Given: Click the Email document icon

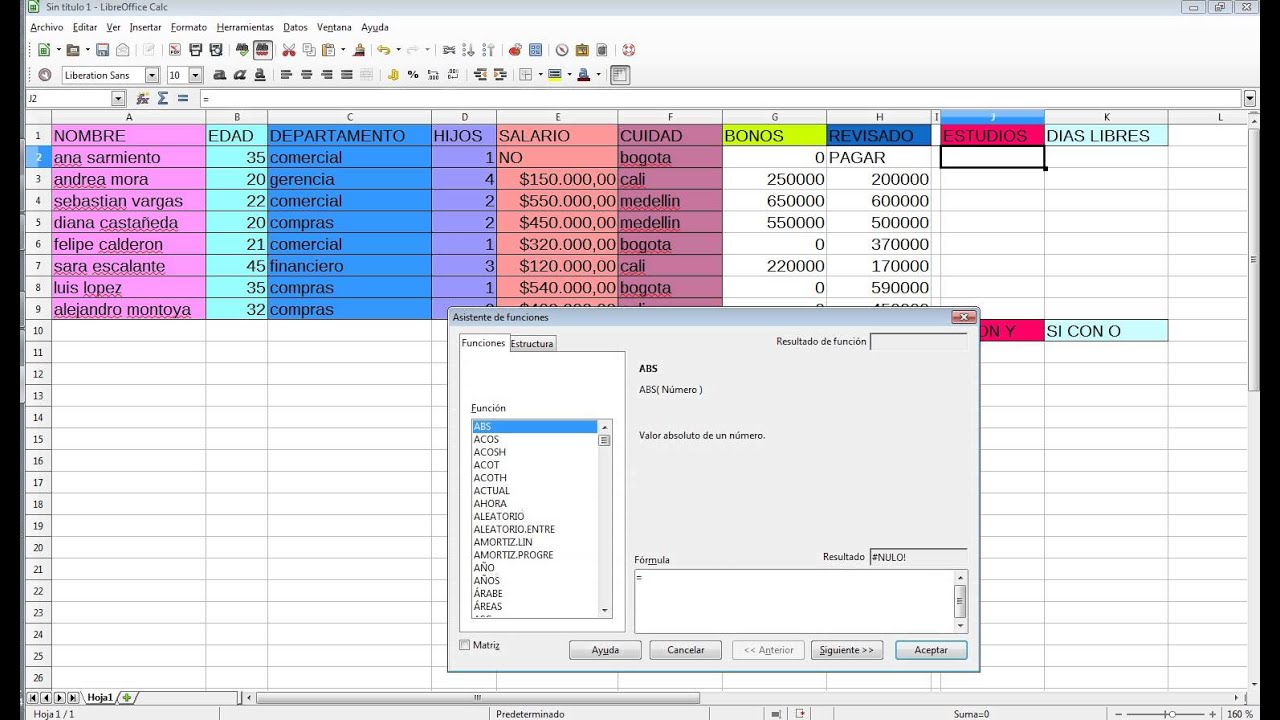Looking at the screenshot, I should click(x=122, y=50).
